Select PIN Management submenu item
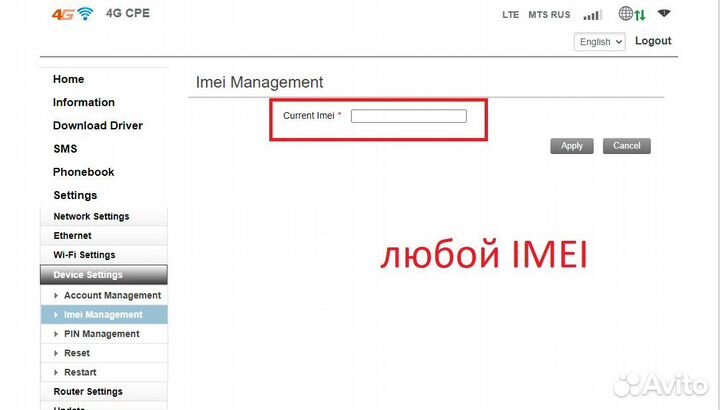This screenshot has height=410, width=720. (x=101, y=334)
